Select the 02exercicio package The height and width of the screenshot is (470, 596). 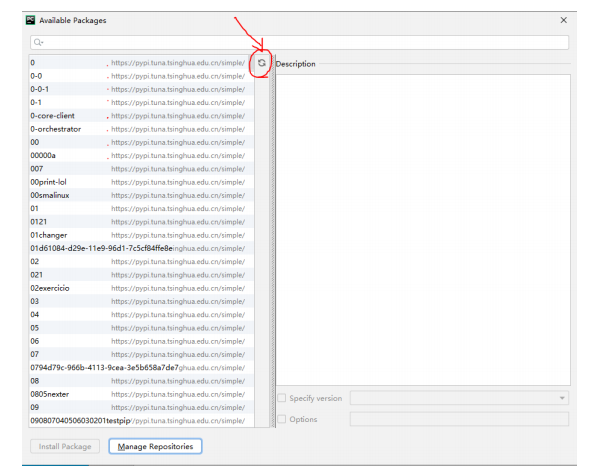(x=141, y=288)
